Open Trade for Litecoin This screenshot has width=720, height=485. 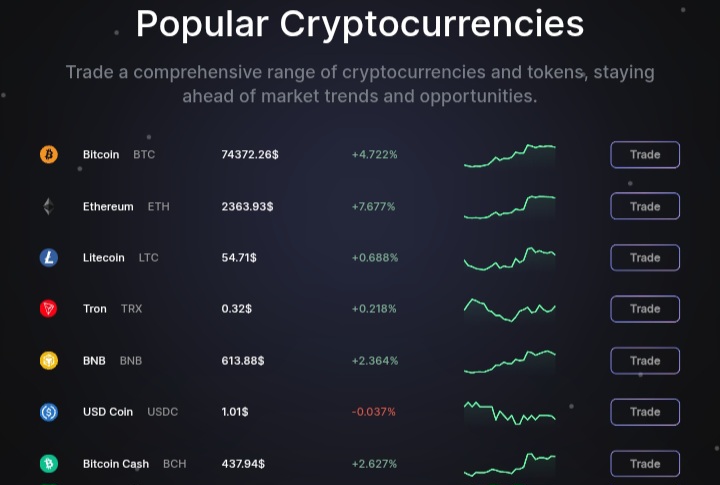645,258
